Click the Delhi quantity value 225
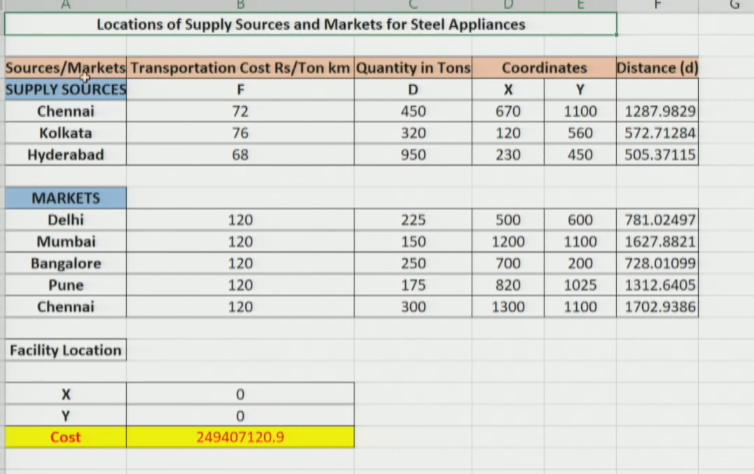This screenshot has width=754, height=474. [413, 220]
